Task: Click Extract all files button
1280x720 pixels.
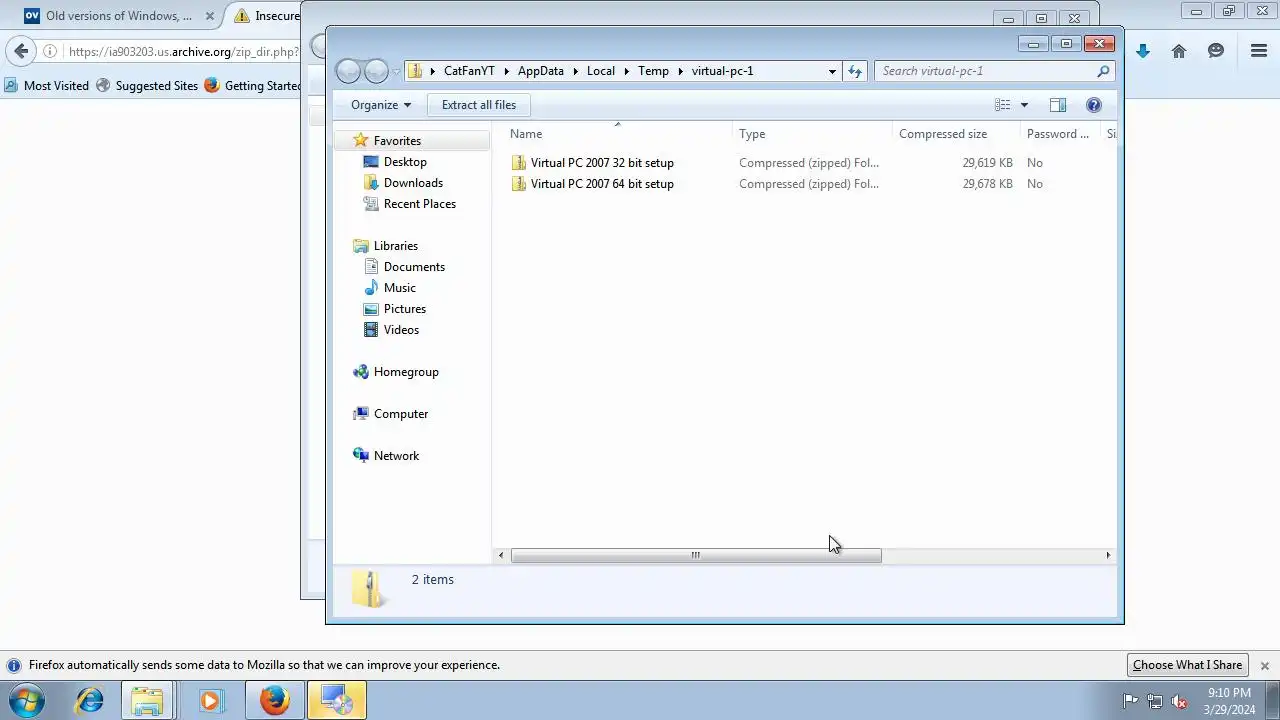Action: [x=479, y=105]
